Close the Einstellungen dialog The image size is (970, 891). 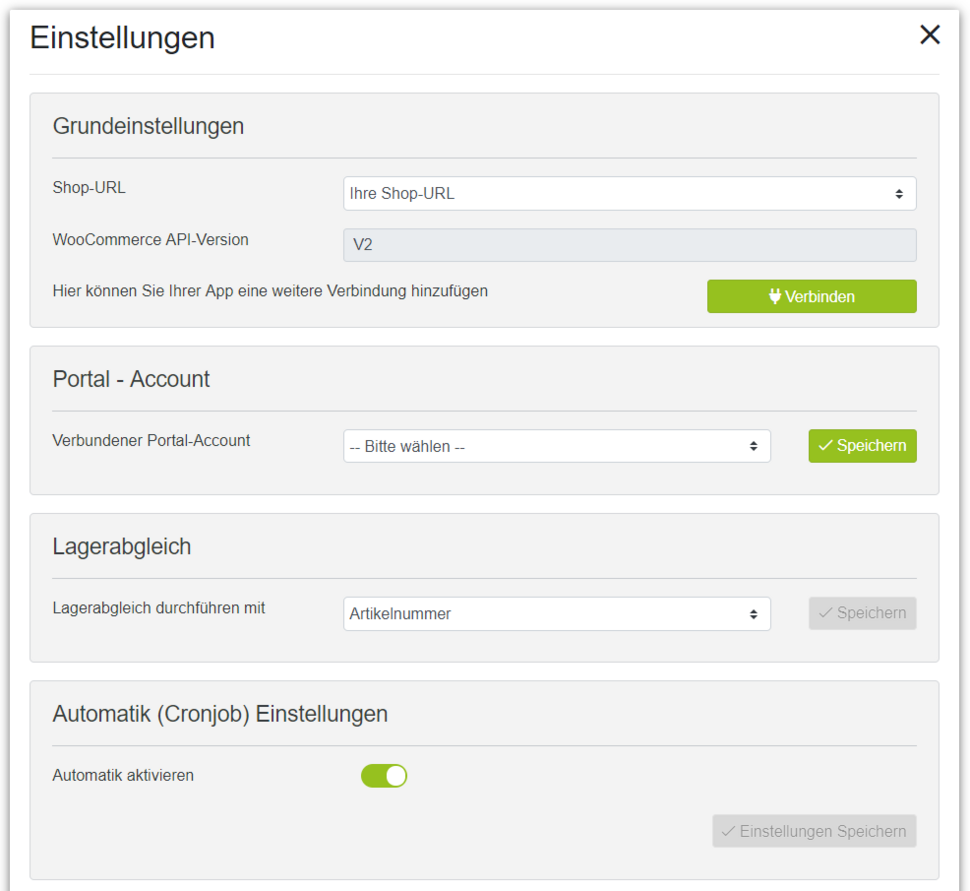930,35
